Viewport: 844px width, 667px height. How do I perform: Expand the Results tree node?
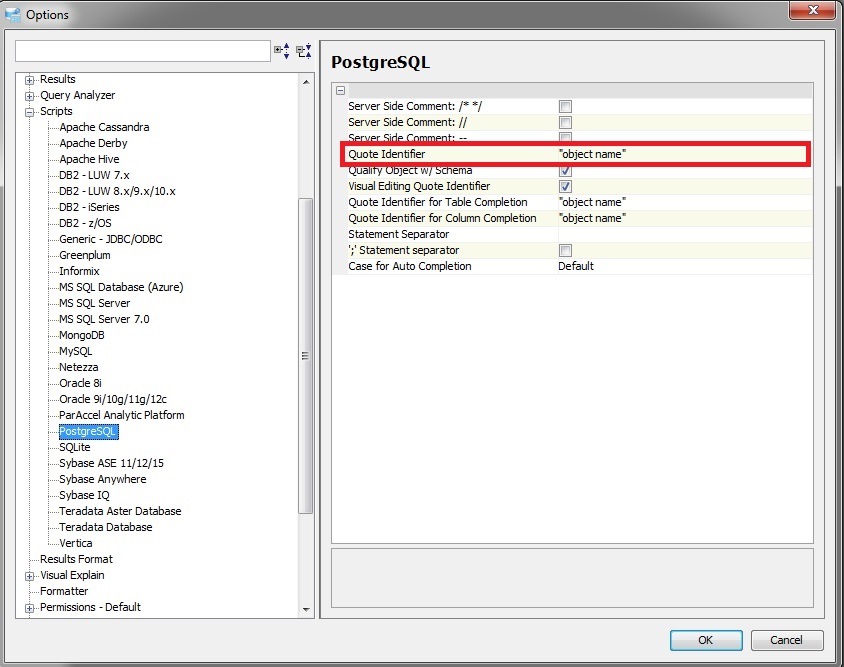coord(30,80)
